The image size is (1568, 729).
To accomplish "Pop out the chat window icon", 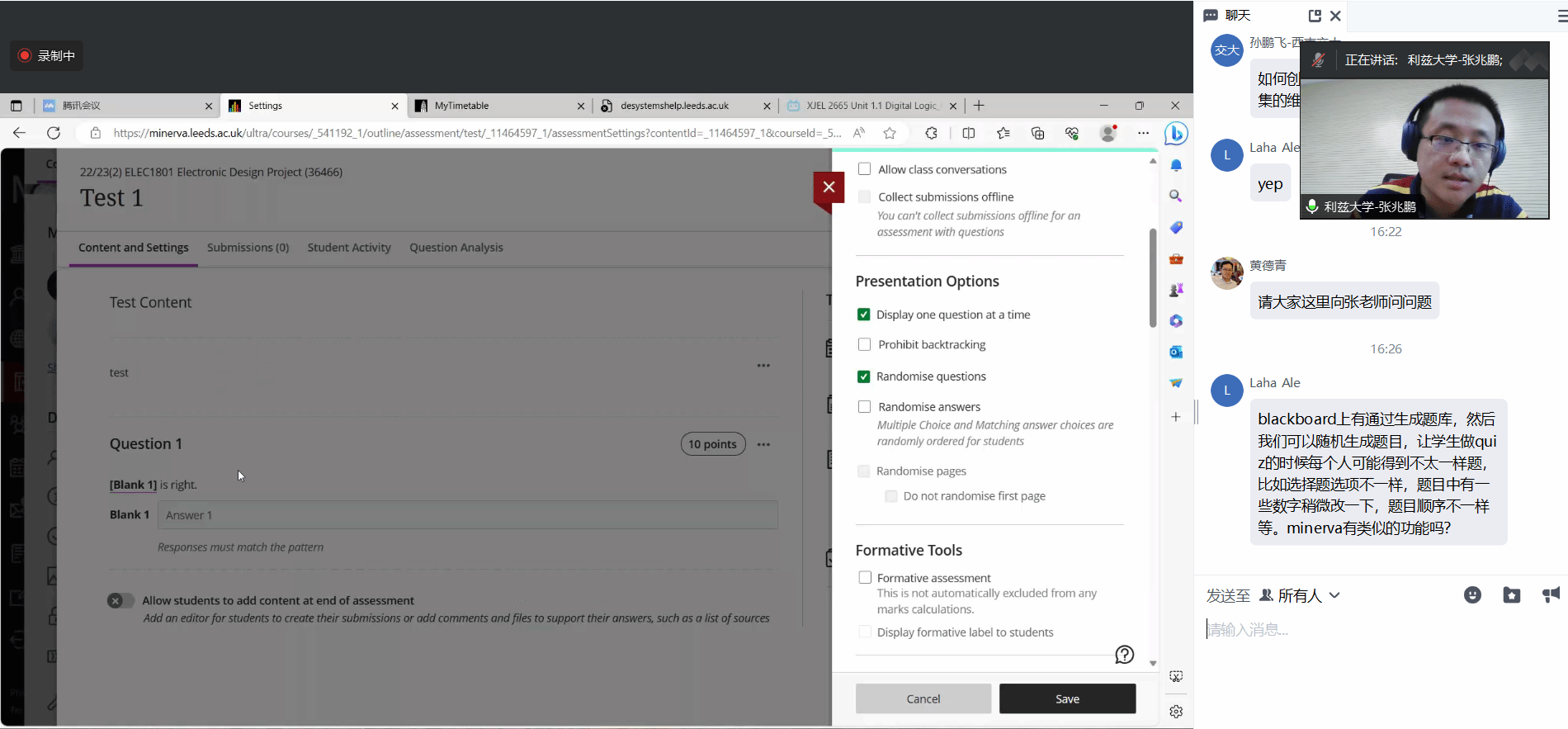I will click(1315, 16).
